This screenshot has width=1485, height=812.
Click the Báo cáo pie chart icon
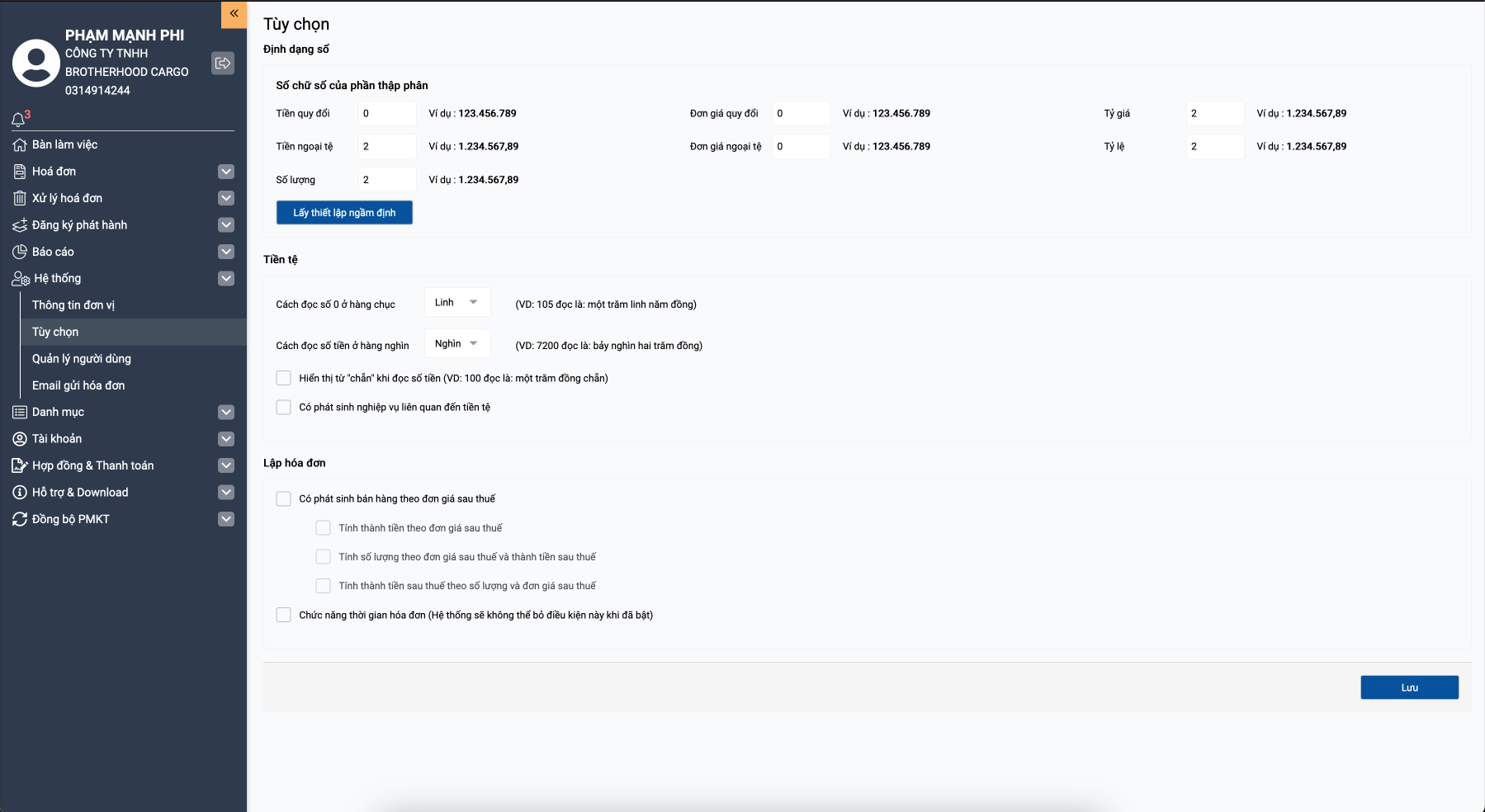coord(20,252)
